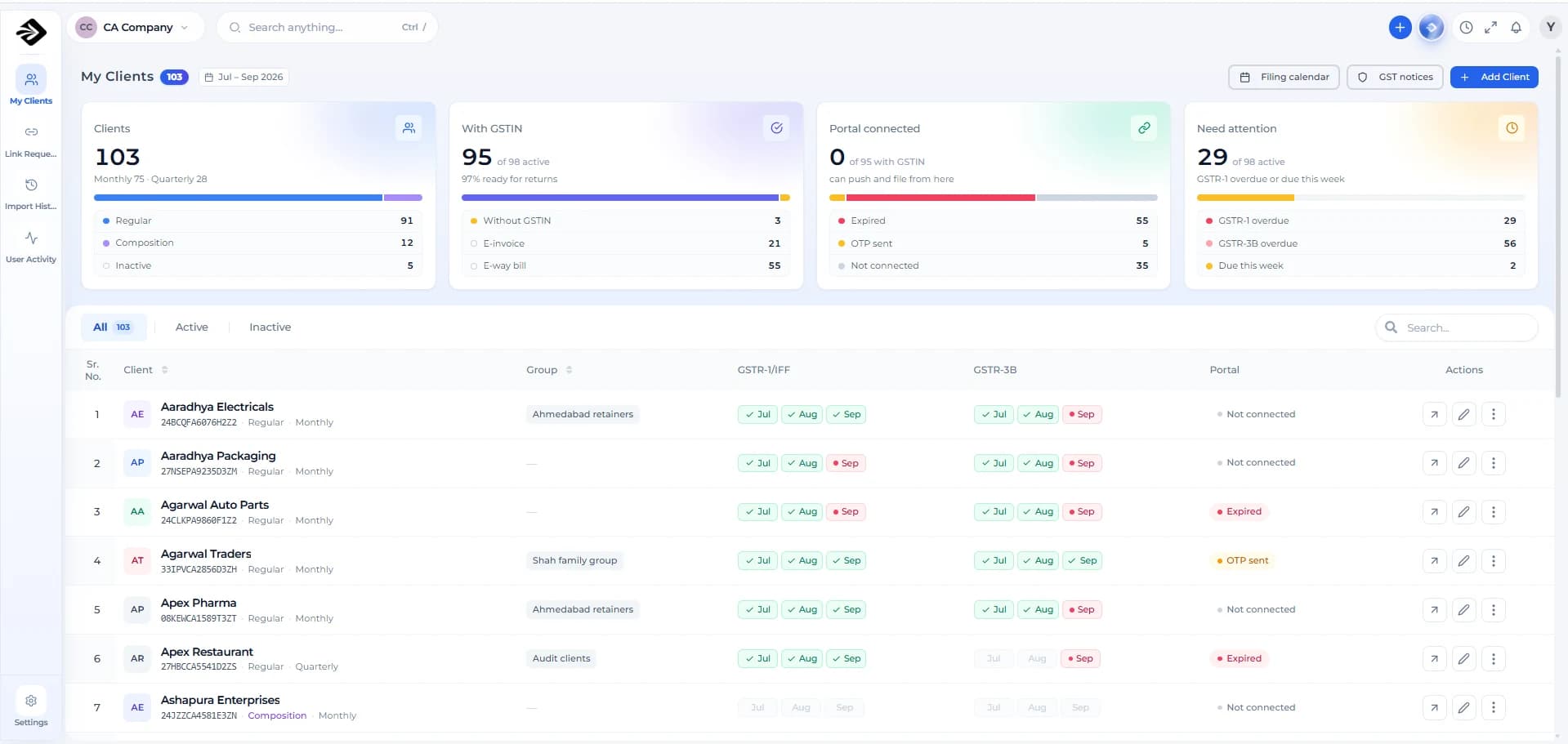The image size is (1568, 744).
Task: Click the E-way bill row in With GSTIN card
Action: pos(625,265)
